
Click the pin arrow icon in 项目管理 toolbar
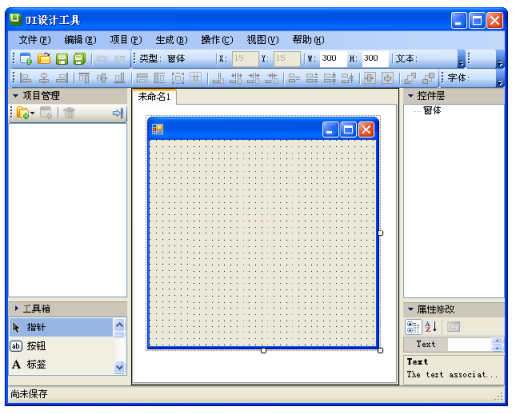click(118, 113)
